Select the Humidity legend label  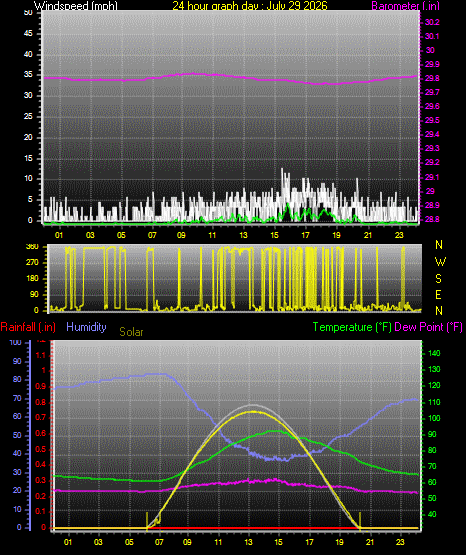tap(86, 326)
